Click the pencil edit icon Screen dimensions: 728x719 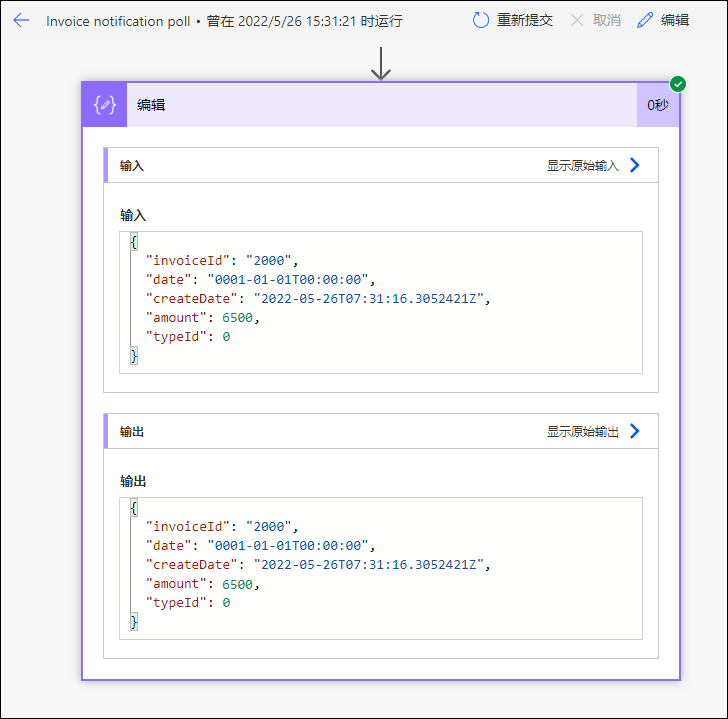click(x=645, y=20)
